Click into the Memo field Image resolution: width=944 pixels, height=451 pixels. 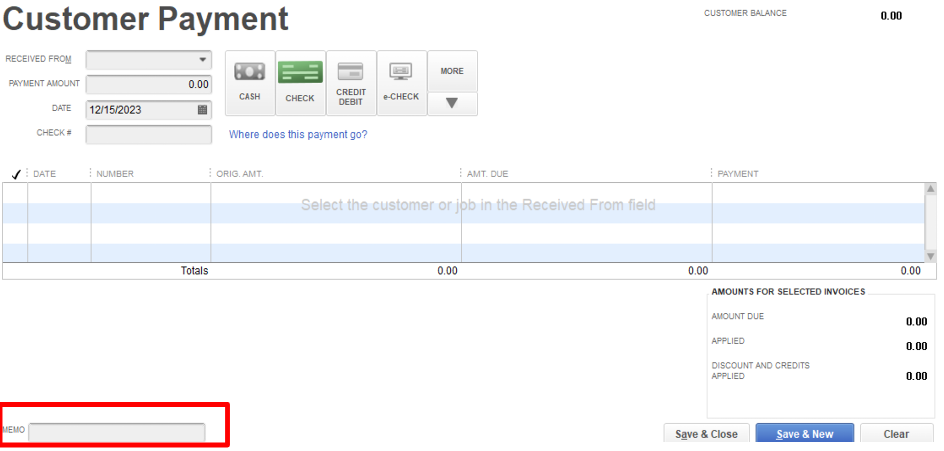117,432
